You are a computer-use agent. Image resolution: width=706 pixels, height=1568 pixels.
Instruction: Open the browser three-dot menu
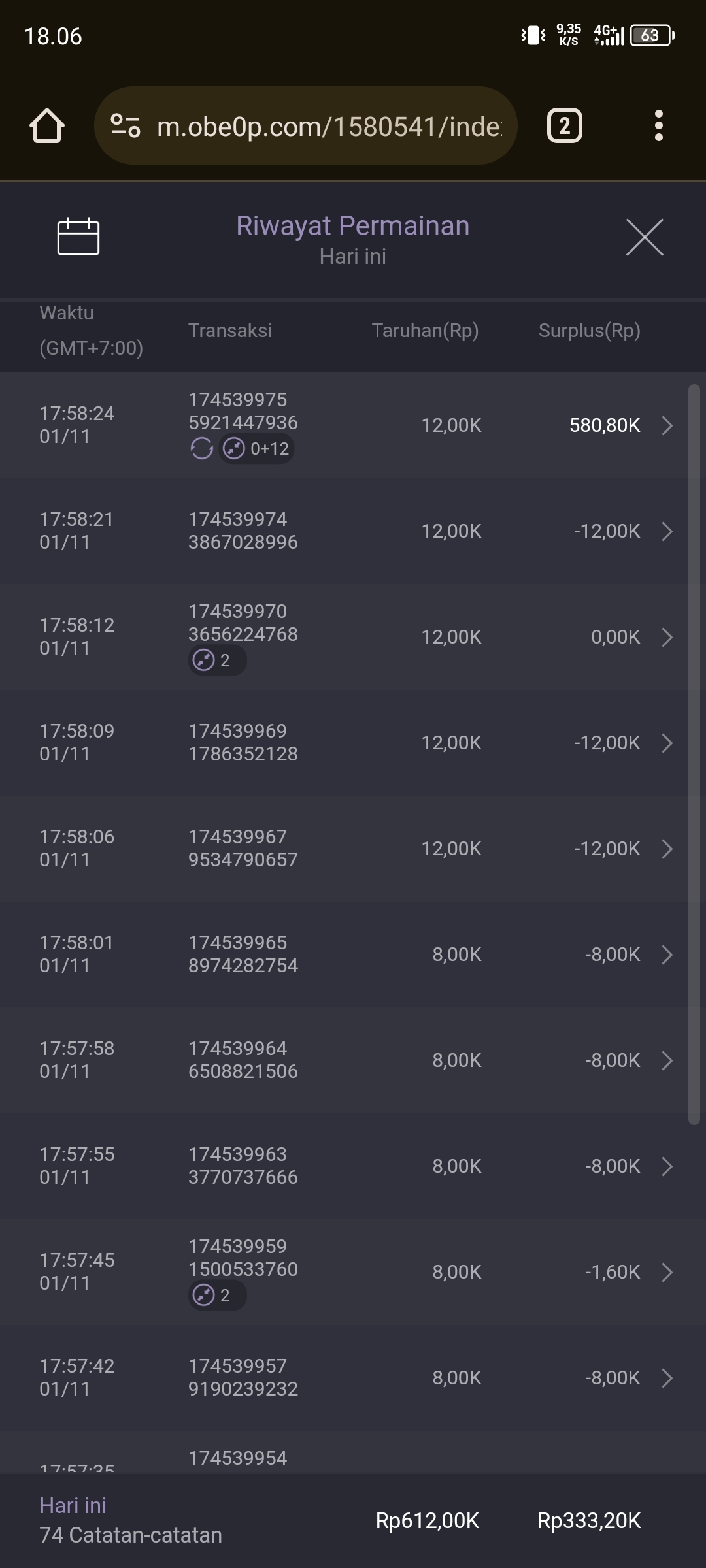(x=658, y=125)
